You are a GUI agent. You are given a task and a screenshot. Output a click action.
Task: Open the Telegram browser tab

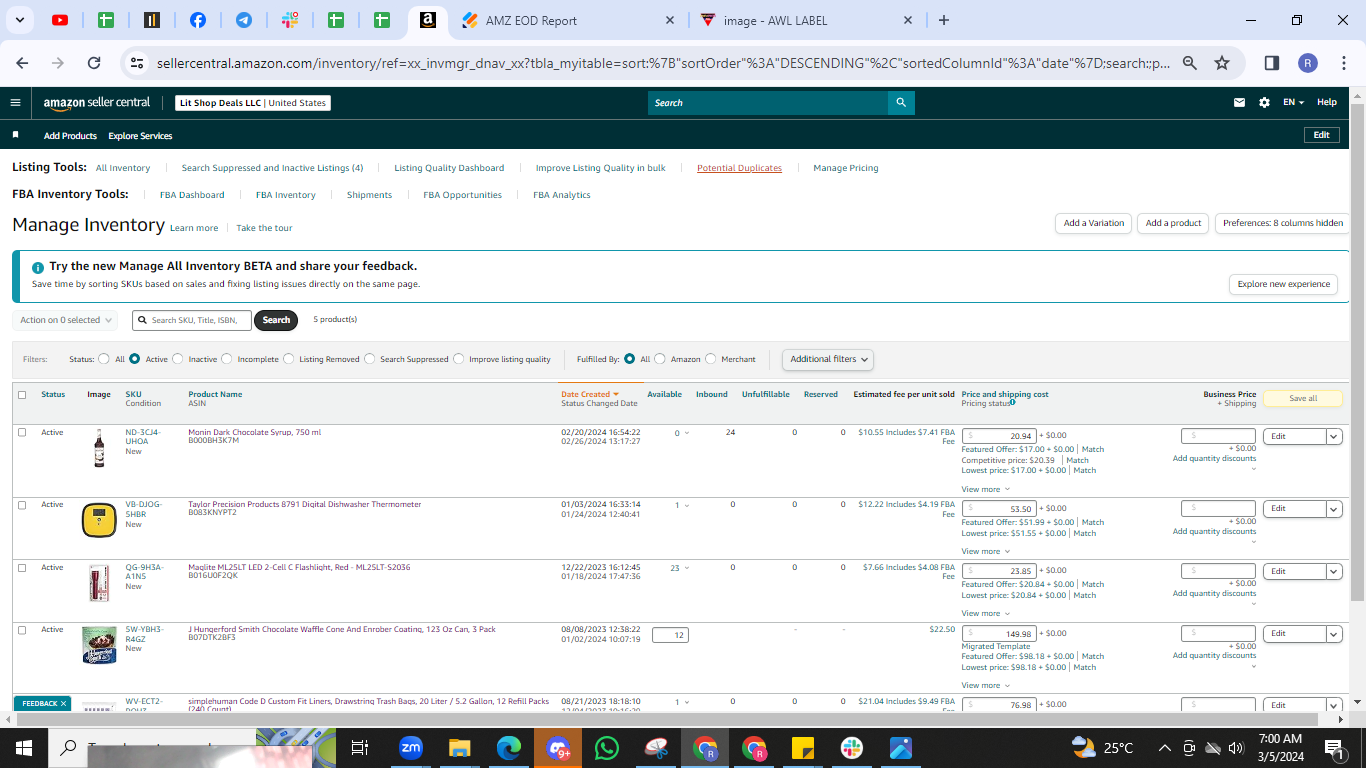coord(244,20)
